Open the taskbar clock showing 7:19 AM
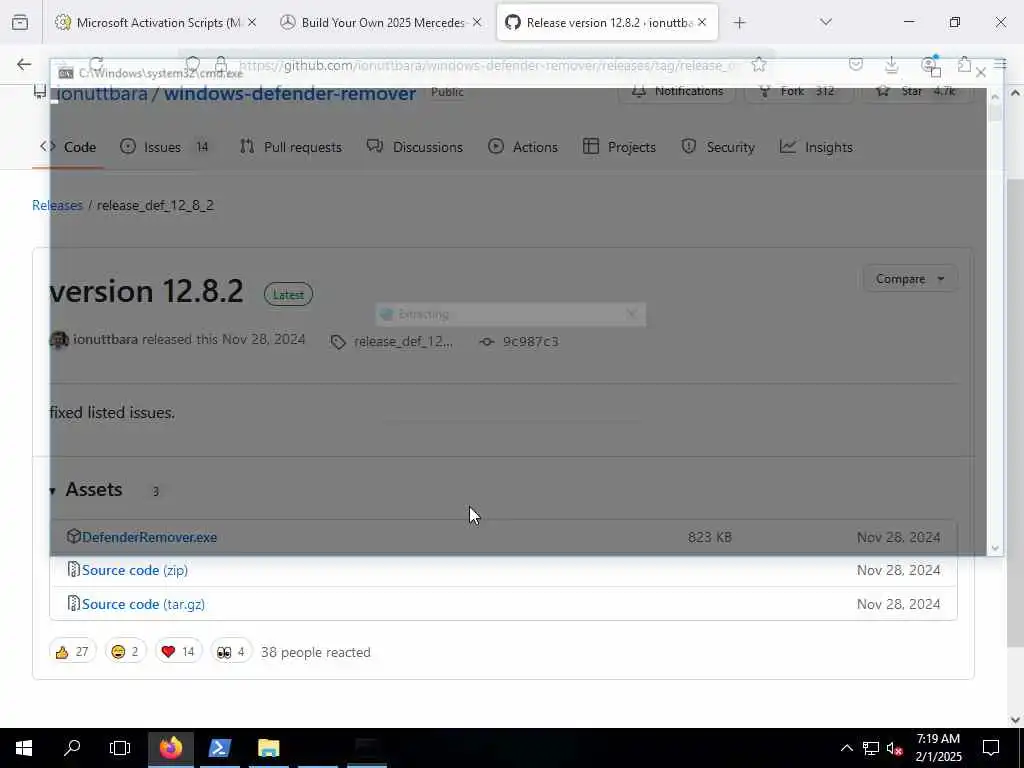 (x=938, y=748)
